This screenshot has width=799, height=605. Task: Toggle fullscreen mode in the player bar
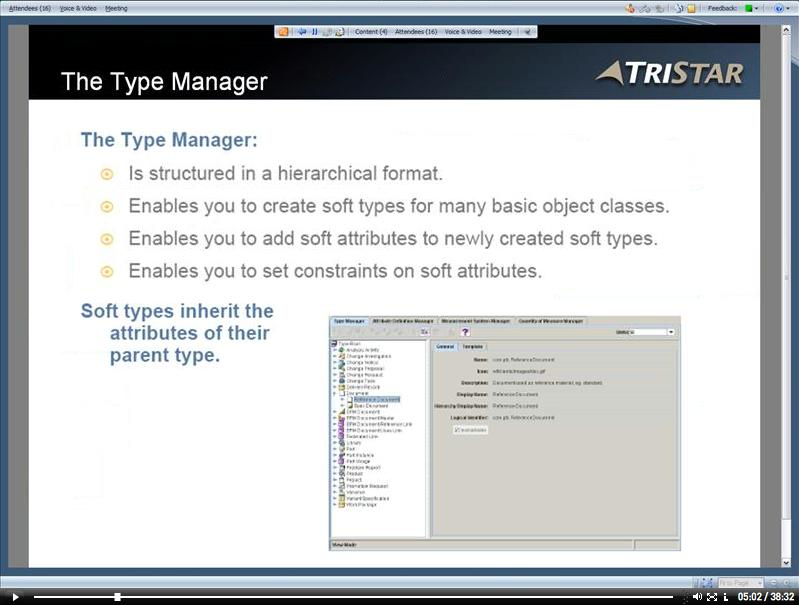711,597
